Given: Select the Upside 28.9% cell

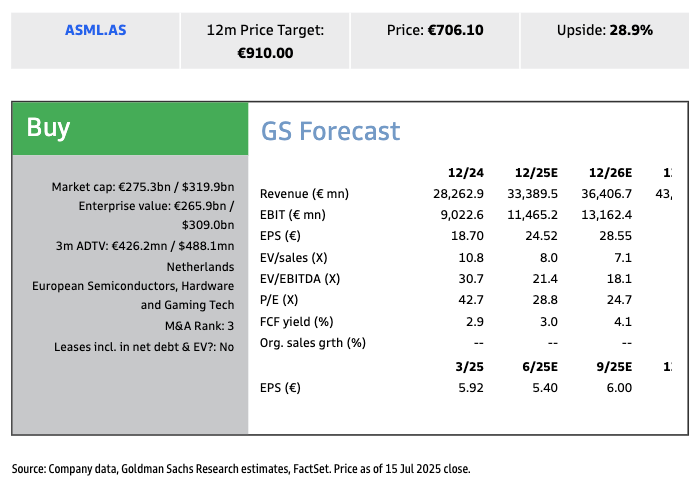Looking at the screenshot, I should click(604, 30).
